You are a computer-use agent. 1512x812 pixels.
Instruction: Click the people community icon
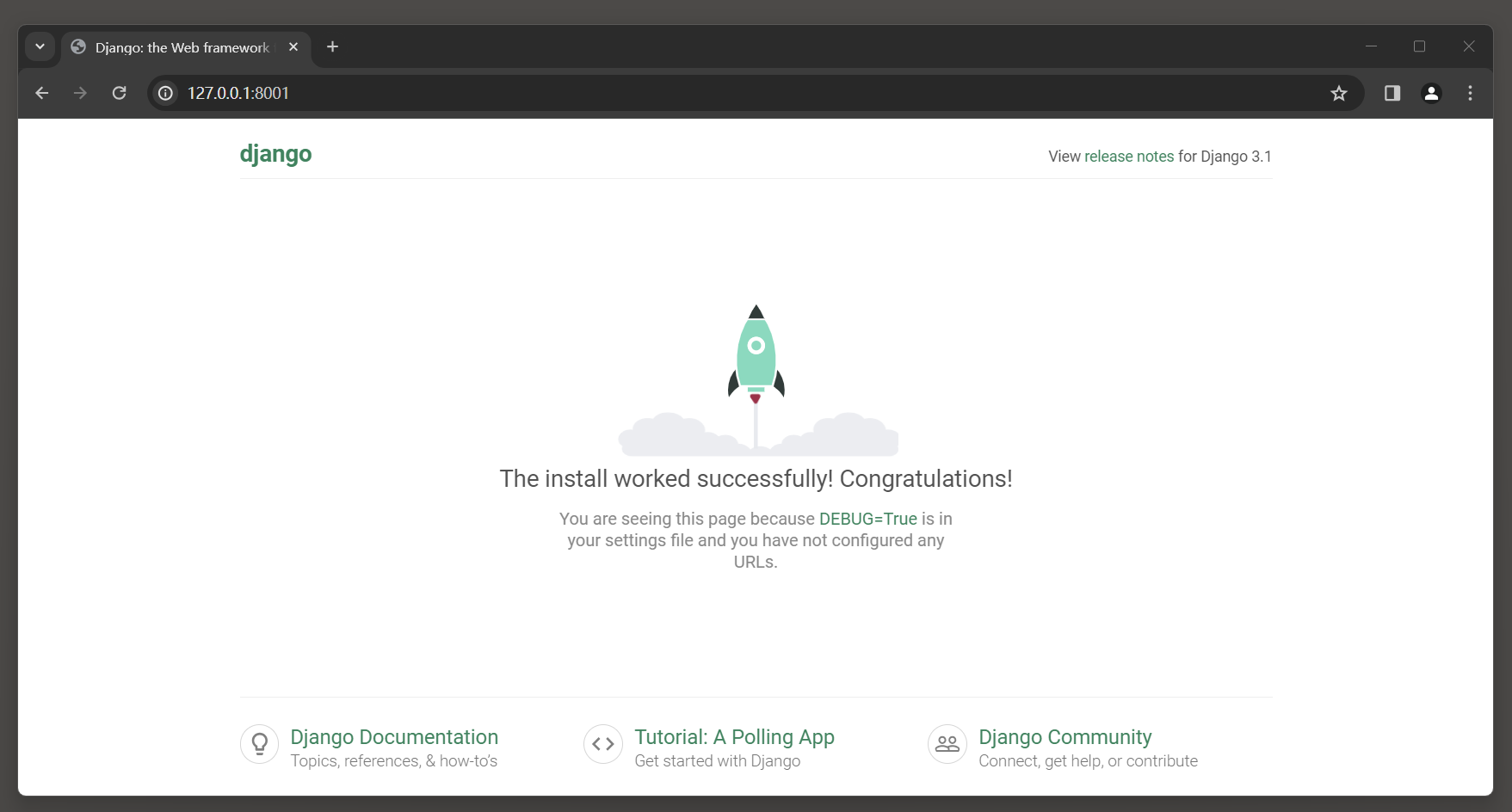[947, 744]
